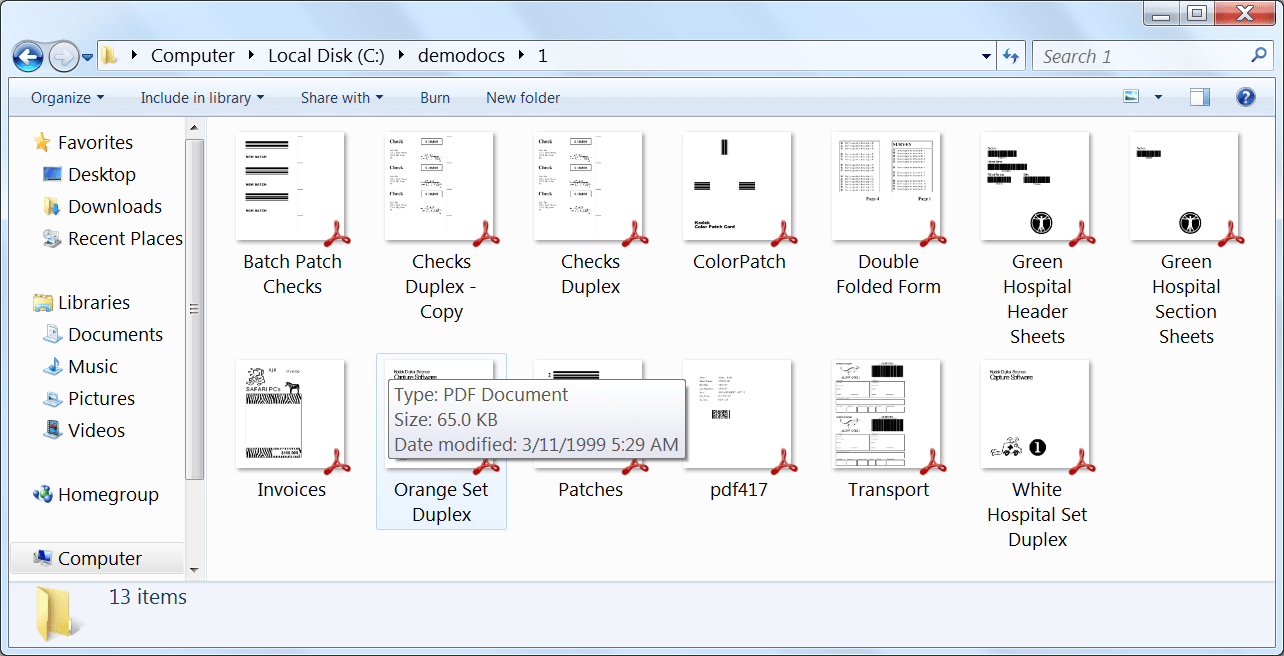Screen dimensions: 1284x656
Task: Open the Include in library menu
Action: (x=201, y=97)
